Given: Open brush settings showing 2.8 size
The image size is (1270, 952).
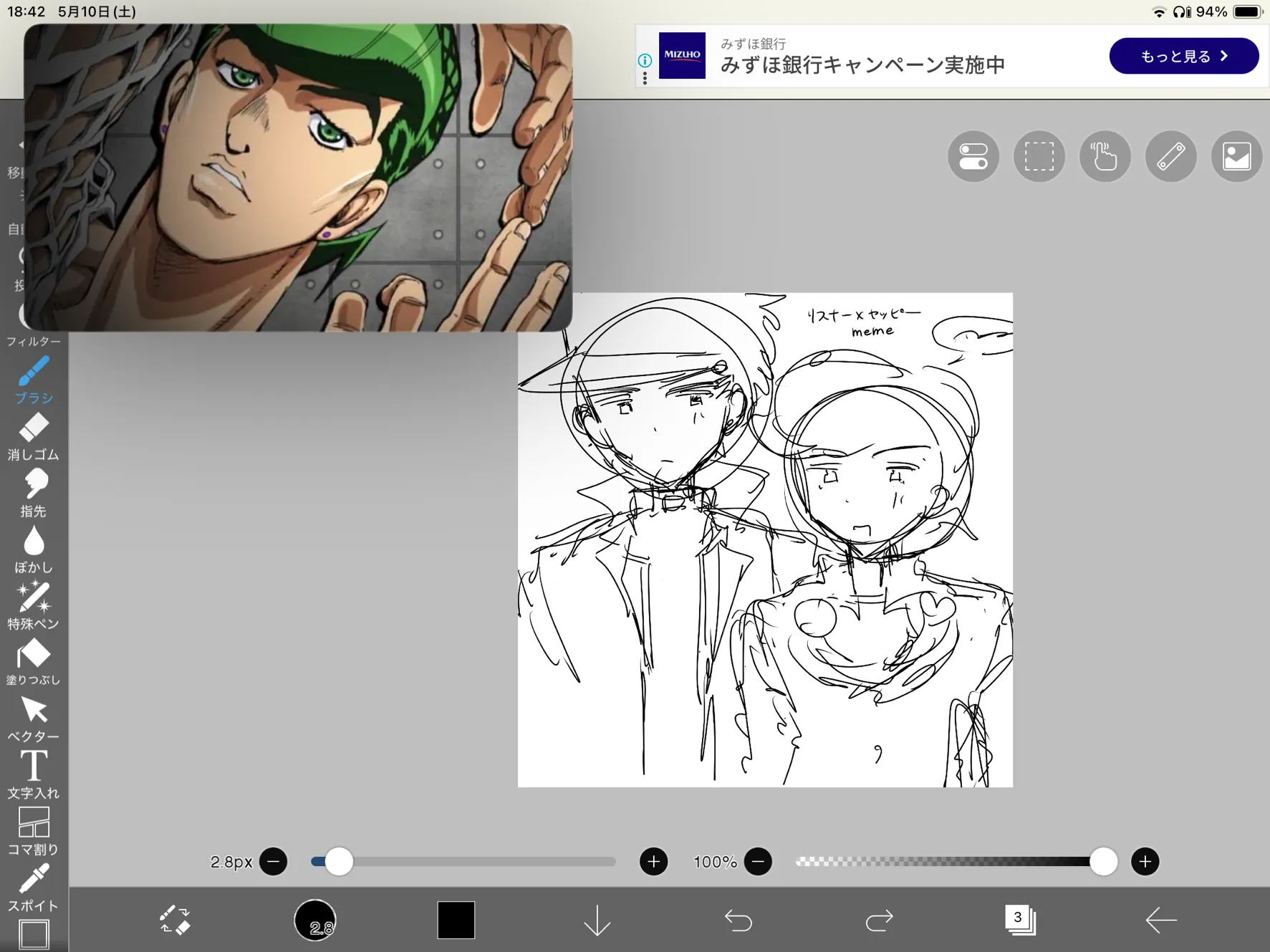Looking at the screenshot, I should pyautogui.click(x=315, y=920).
